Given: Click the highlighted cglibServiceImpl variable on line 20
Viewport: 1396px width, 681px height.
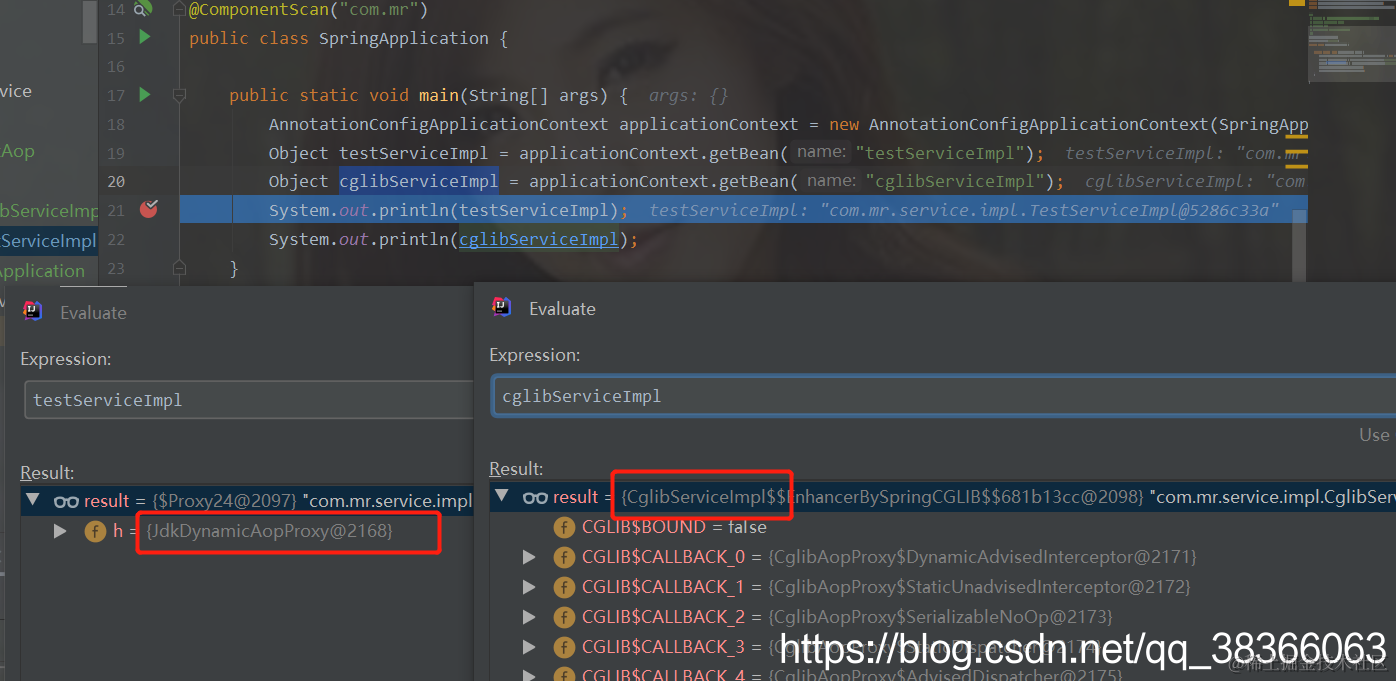Looking at the screenshot, I should [419, 181].
